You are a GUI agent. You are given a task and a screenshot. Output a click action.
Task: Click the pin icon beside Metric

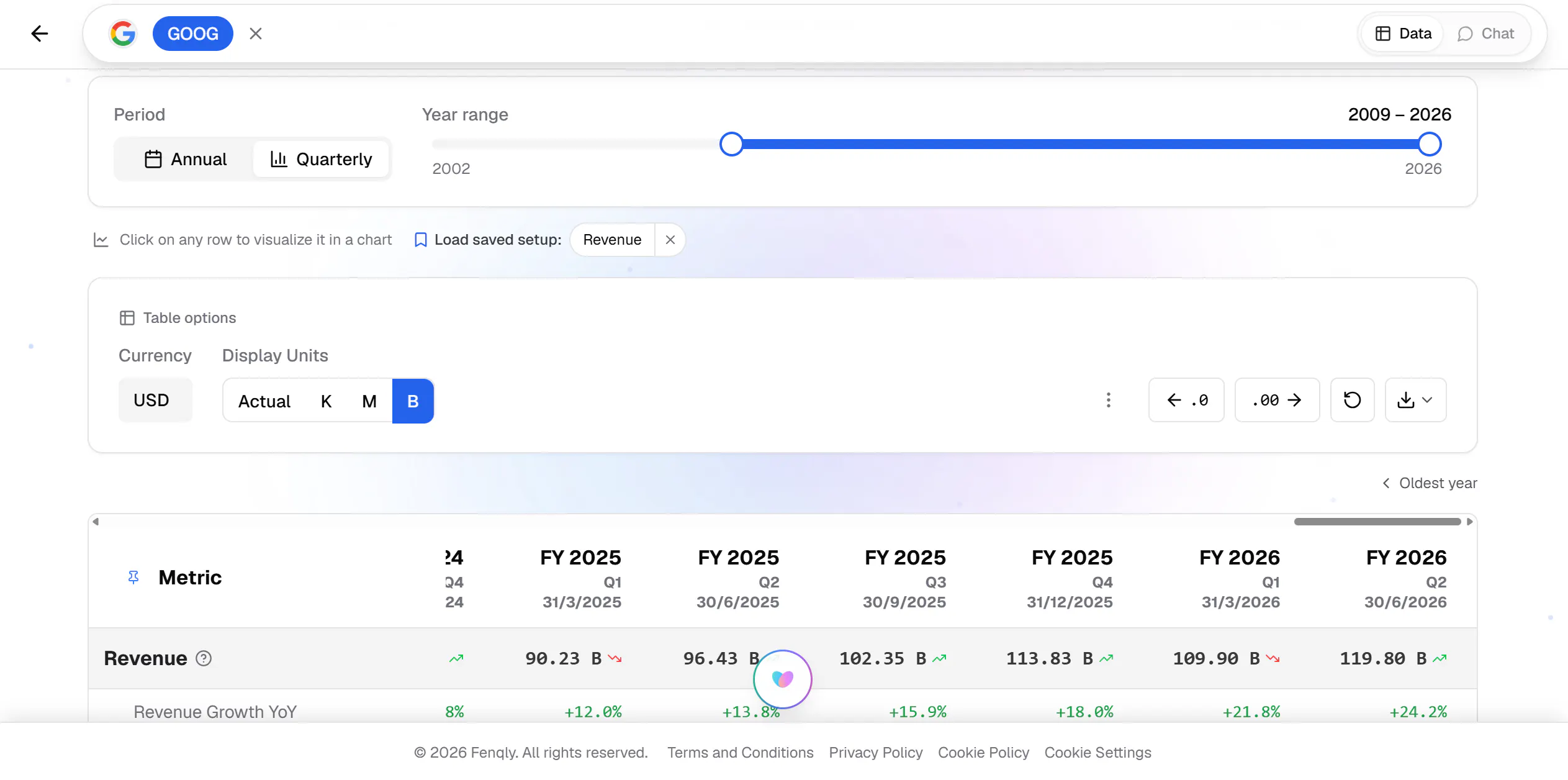coord(133,578)
